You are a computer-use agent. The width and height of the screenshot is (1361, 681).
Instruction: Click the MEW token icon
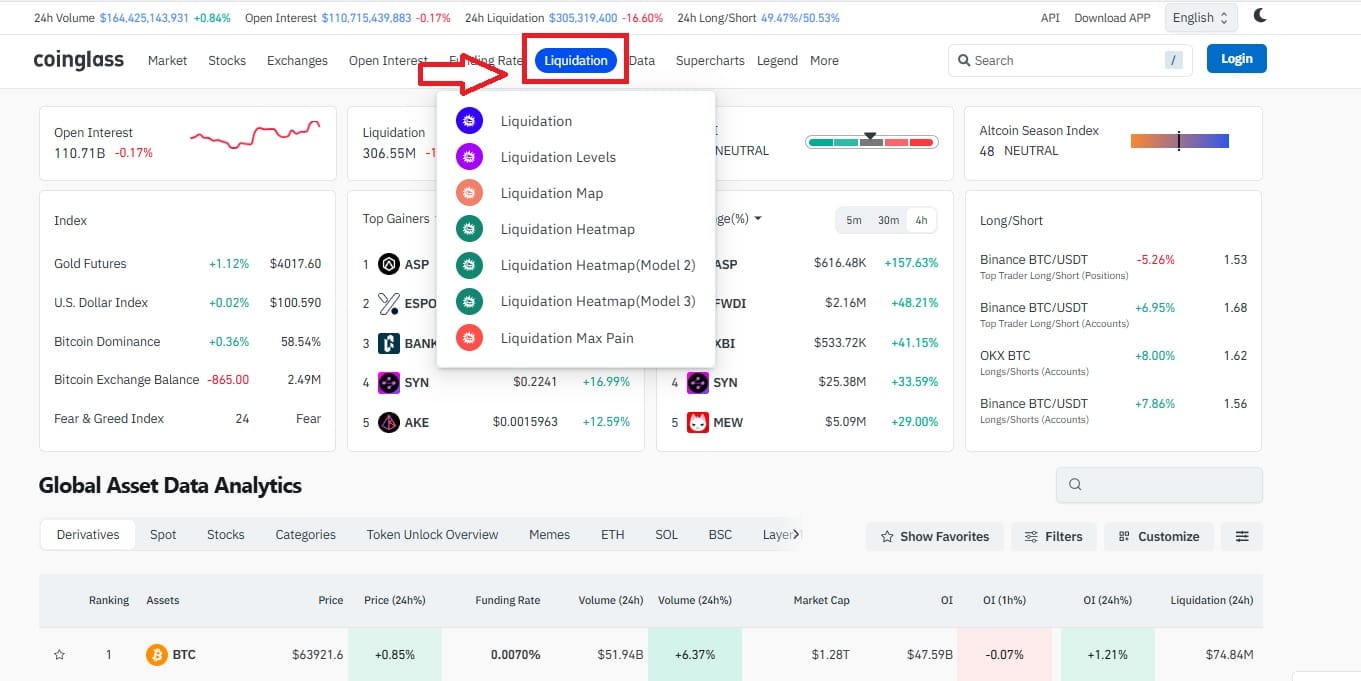[697, 422]
